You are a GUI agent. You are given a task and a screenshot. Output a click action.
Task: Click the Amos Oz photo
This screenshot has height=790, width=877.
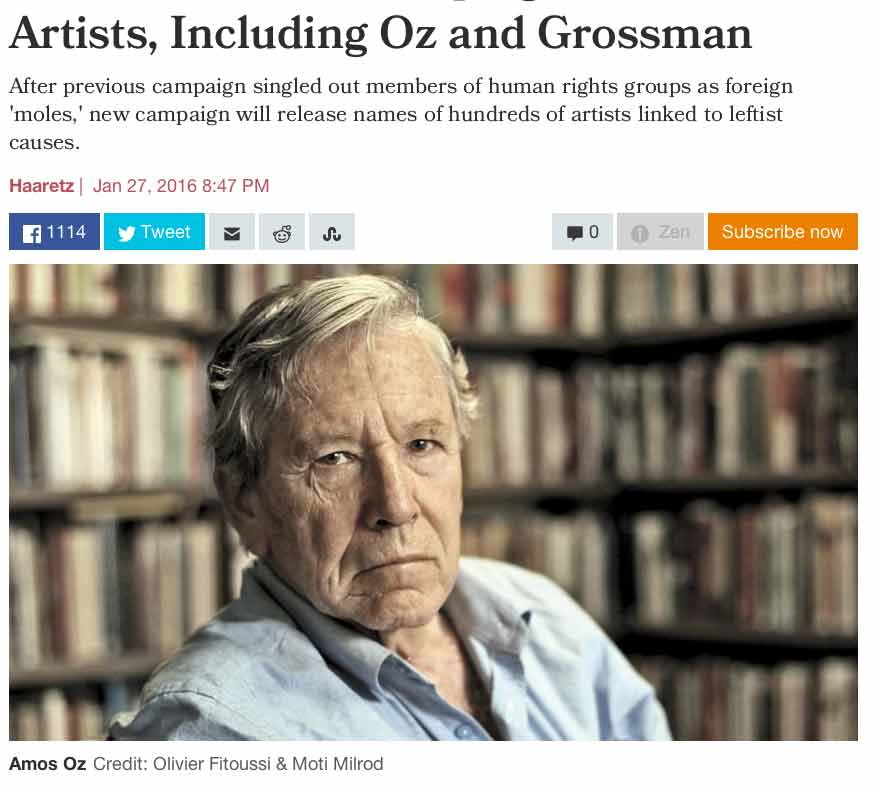[433, 502]
